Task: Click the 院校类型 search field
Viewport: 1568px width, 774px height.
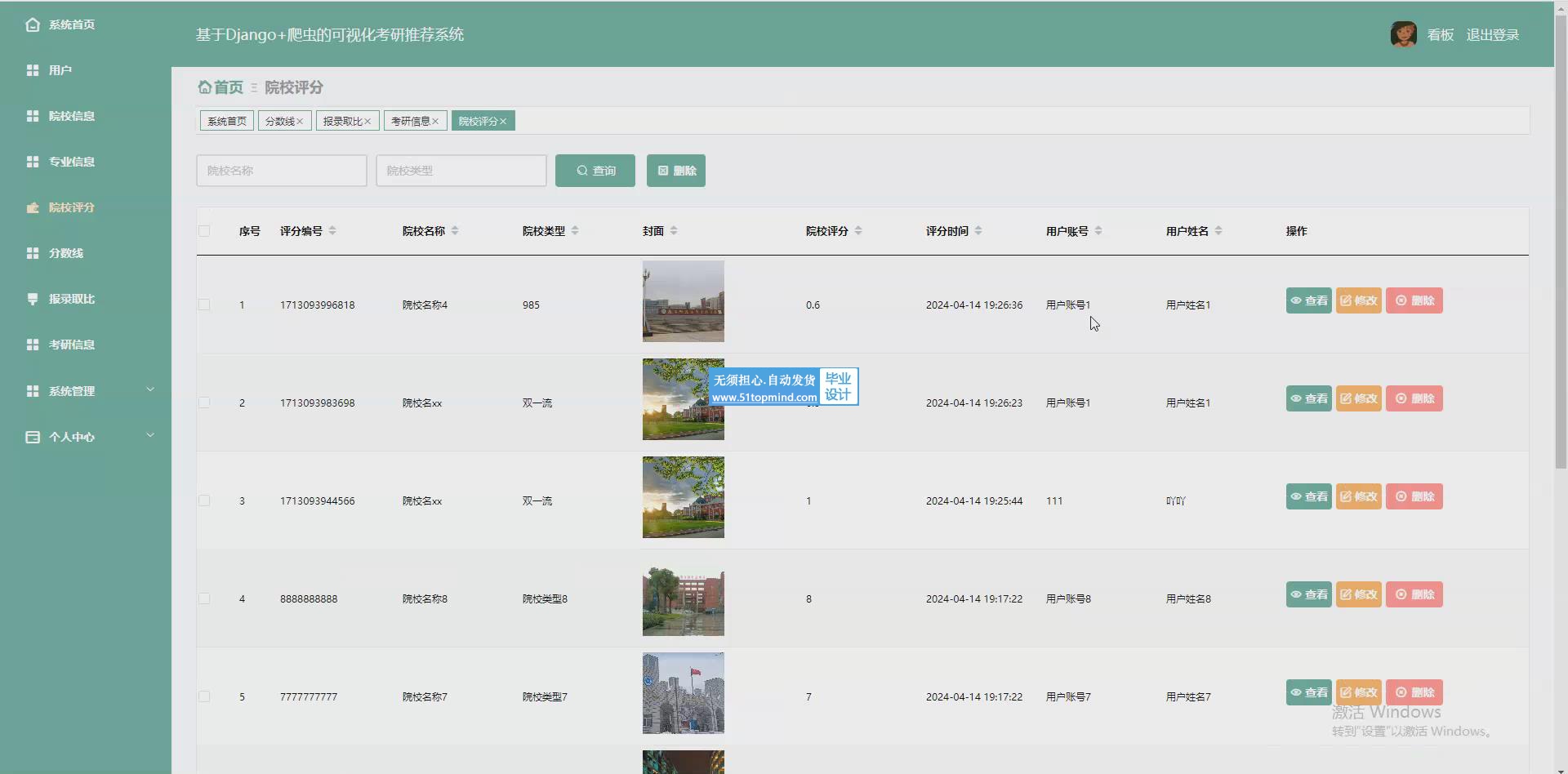Action: coord(461,171)
